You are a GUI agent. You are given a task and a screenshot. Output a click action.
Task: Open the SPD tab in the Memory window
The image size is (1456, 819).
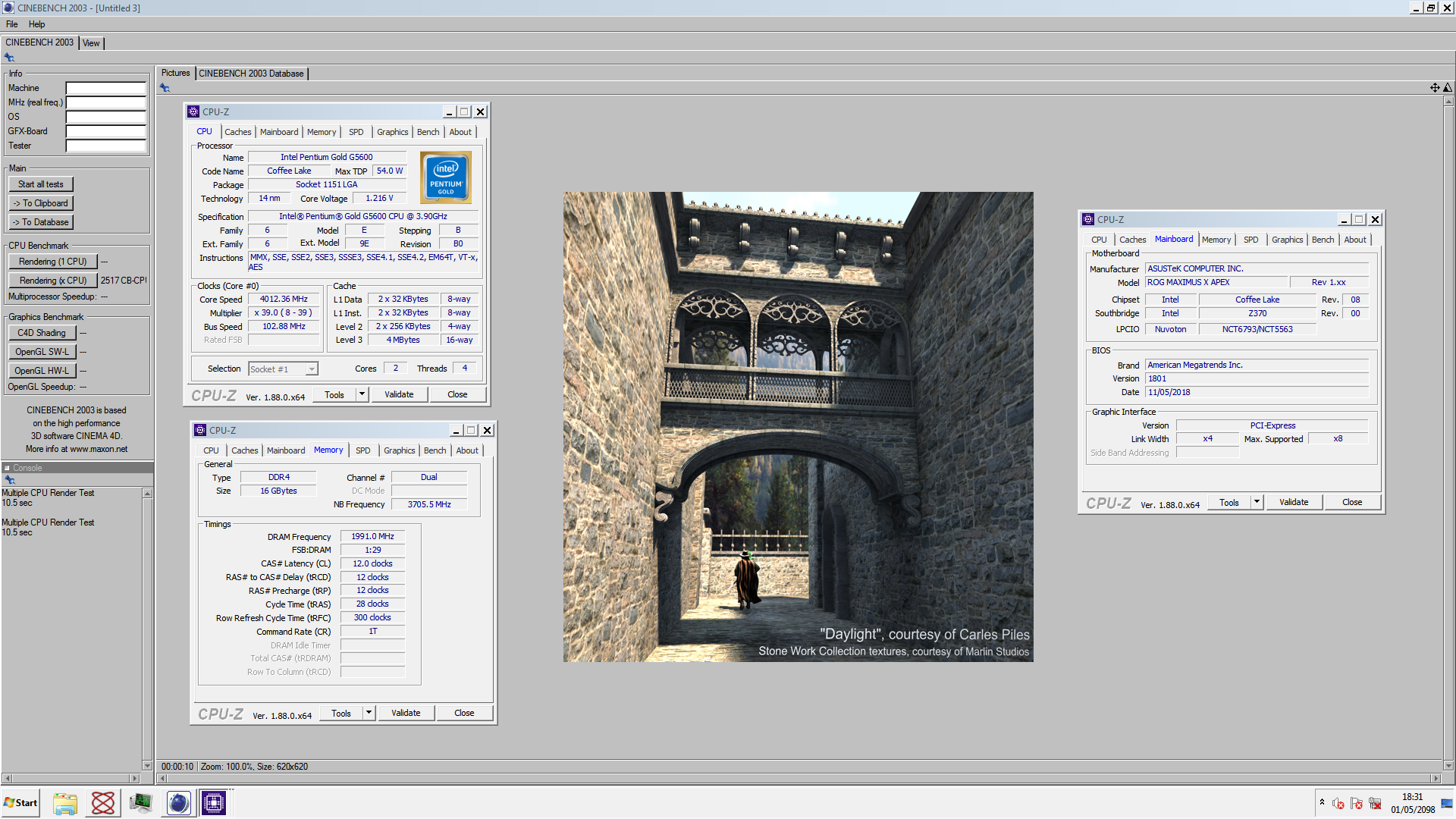[363, 450]
